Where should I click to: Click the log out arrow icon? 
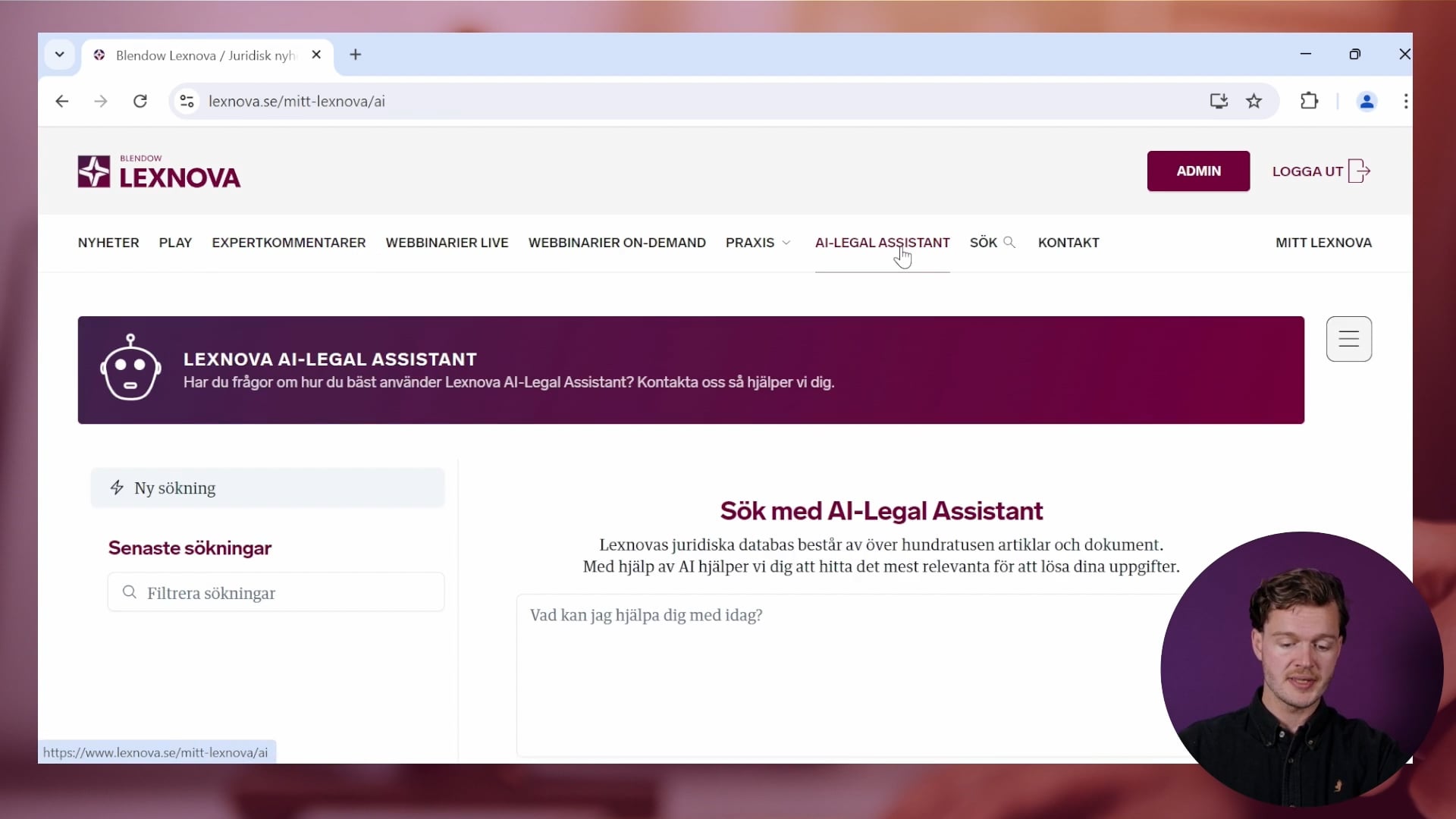1360,171
